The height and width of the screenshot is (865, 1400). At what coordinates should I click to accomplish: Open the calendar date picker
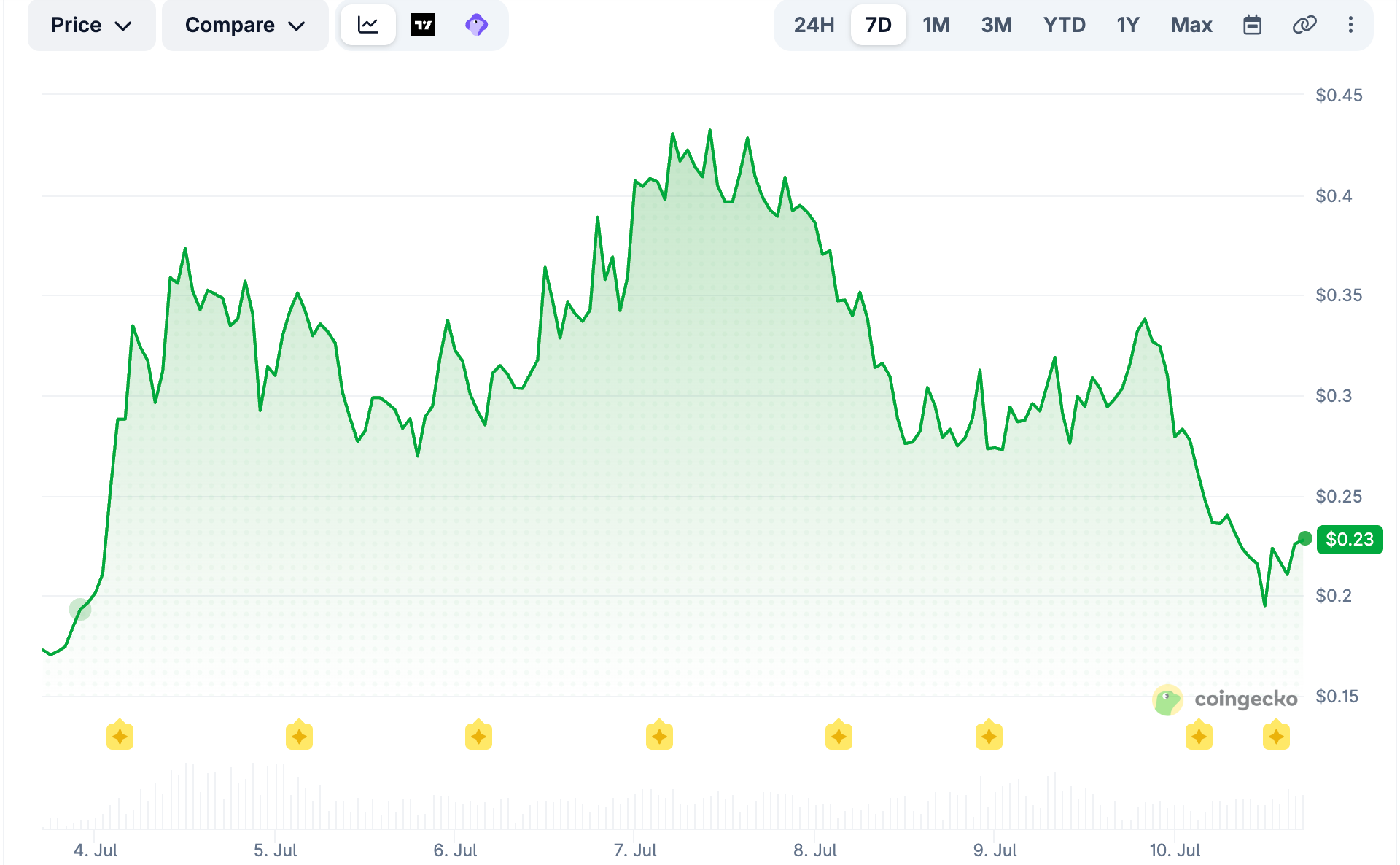(1253, 26)
